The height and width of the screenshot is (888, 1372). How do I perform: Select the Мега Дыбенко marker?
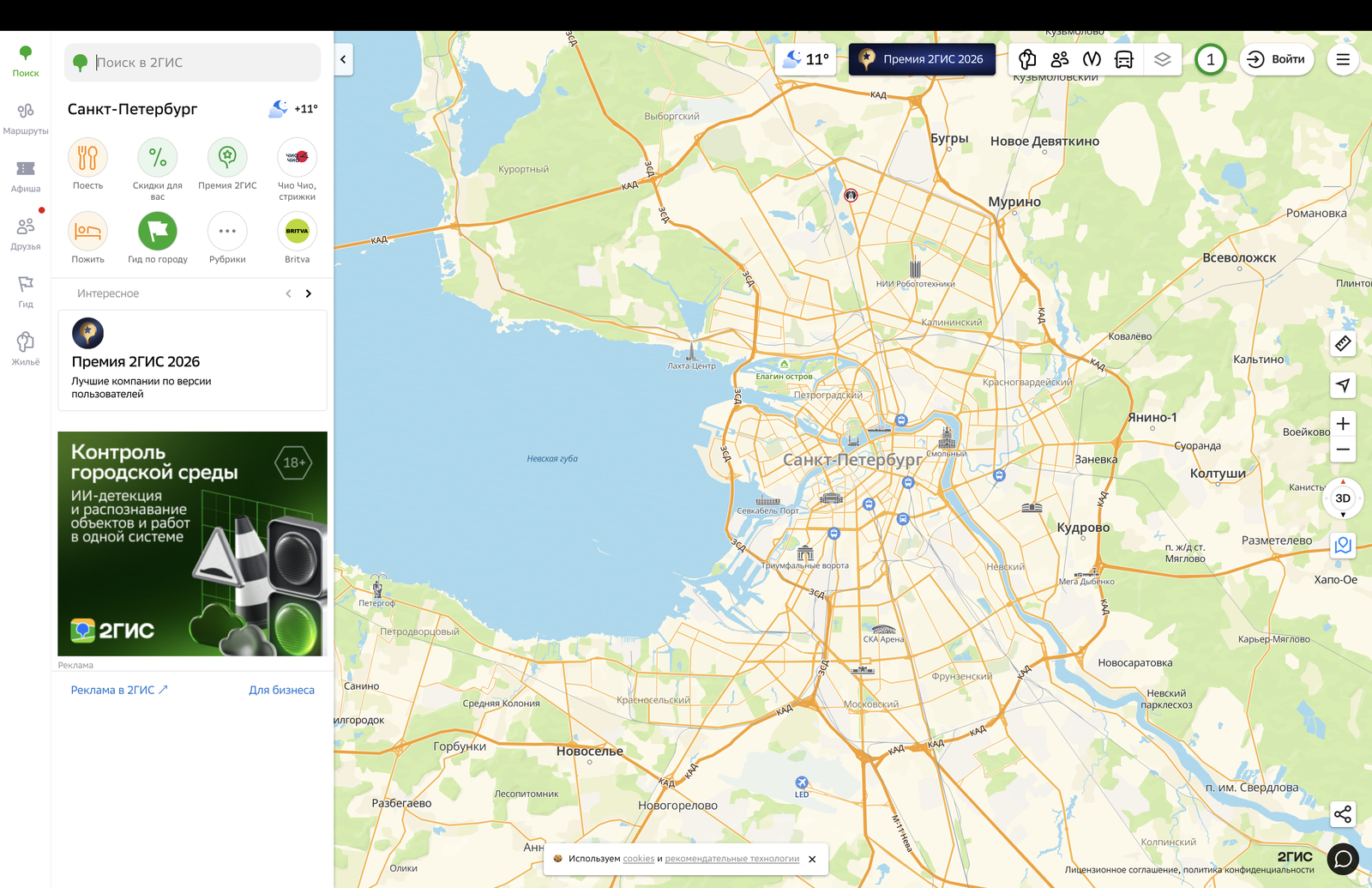(x=1087, y=573)
